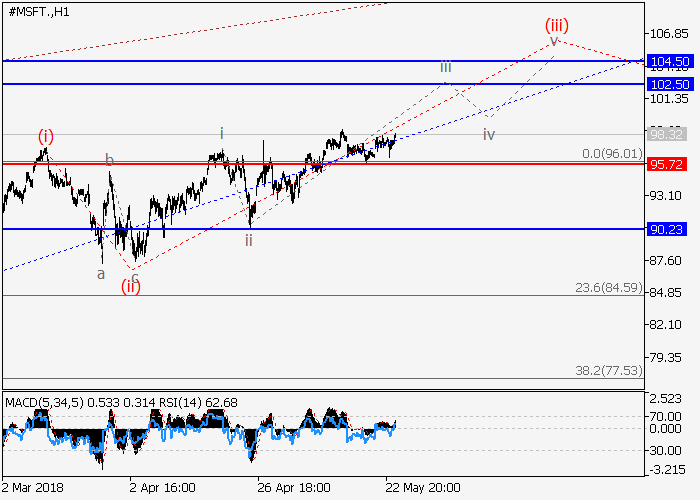Click the 22 May 20:00 time axis label
This screenshot has width=700, height=500.
coord(424,488)
